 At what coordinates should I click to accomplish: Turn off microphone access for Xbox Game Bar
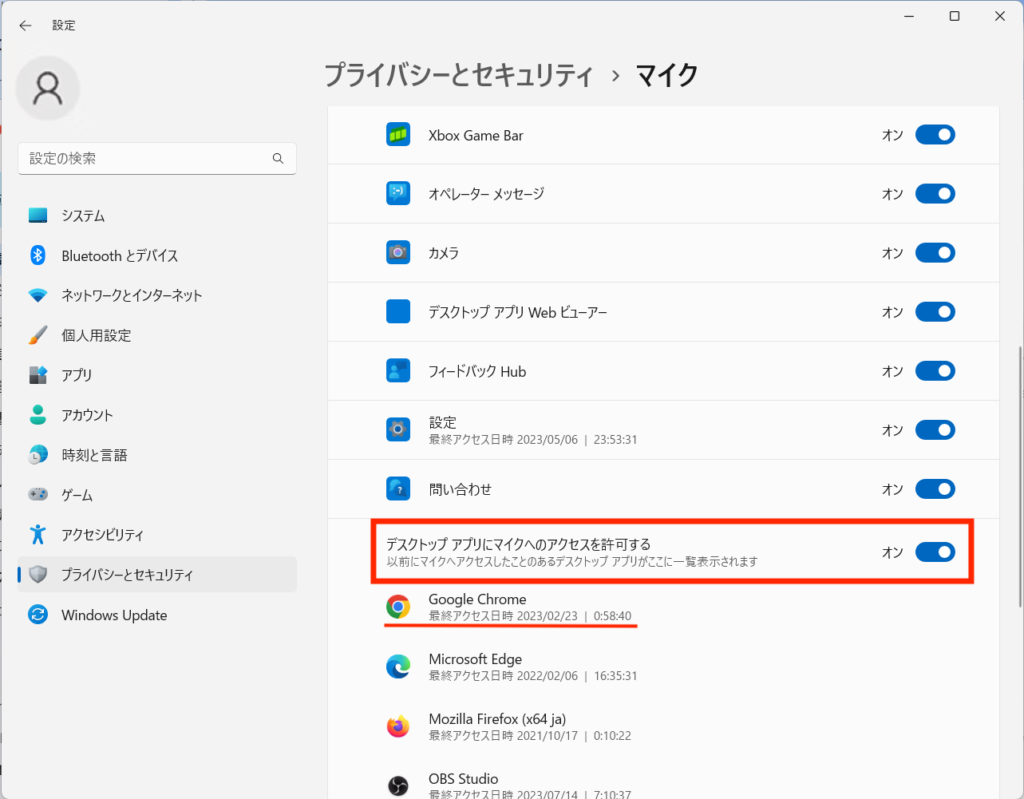click(x=935, y=135)
